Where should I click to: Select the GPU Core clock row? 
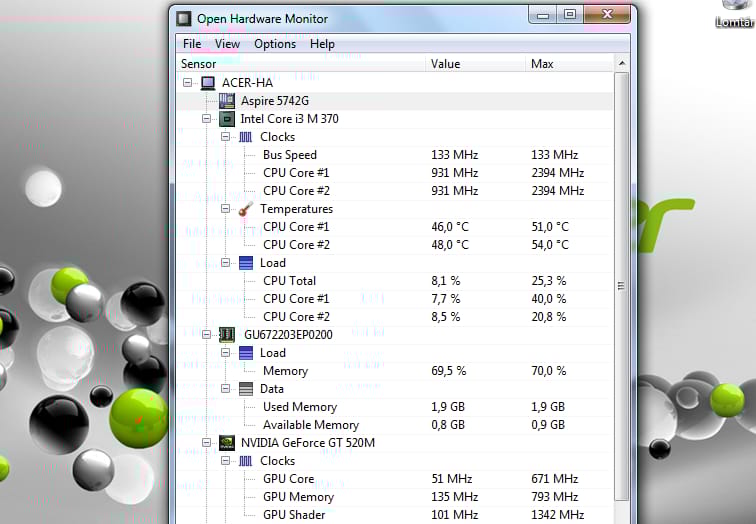(x=395, y=479)
